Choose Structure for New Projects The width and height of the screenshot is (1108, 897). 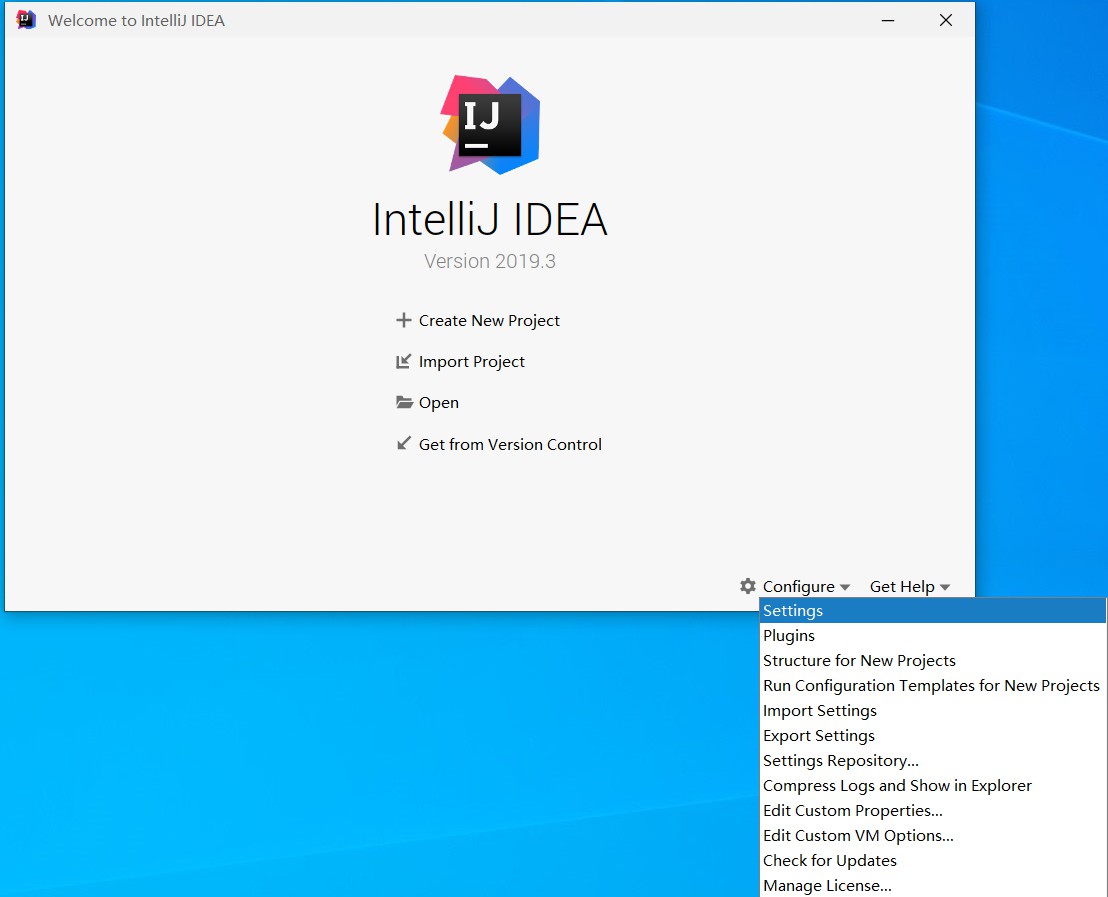coord(859,661)
